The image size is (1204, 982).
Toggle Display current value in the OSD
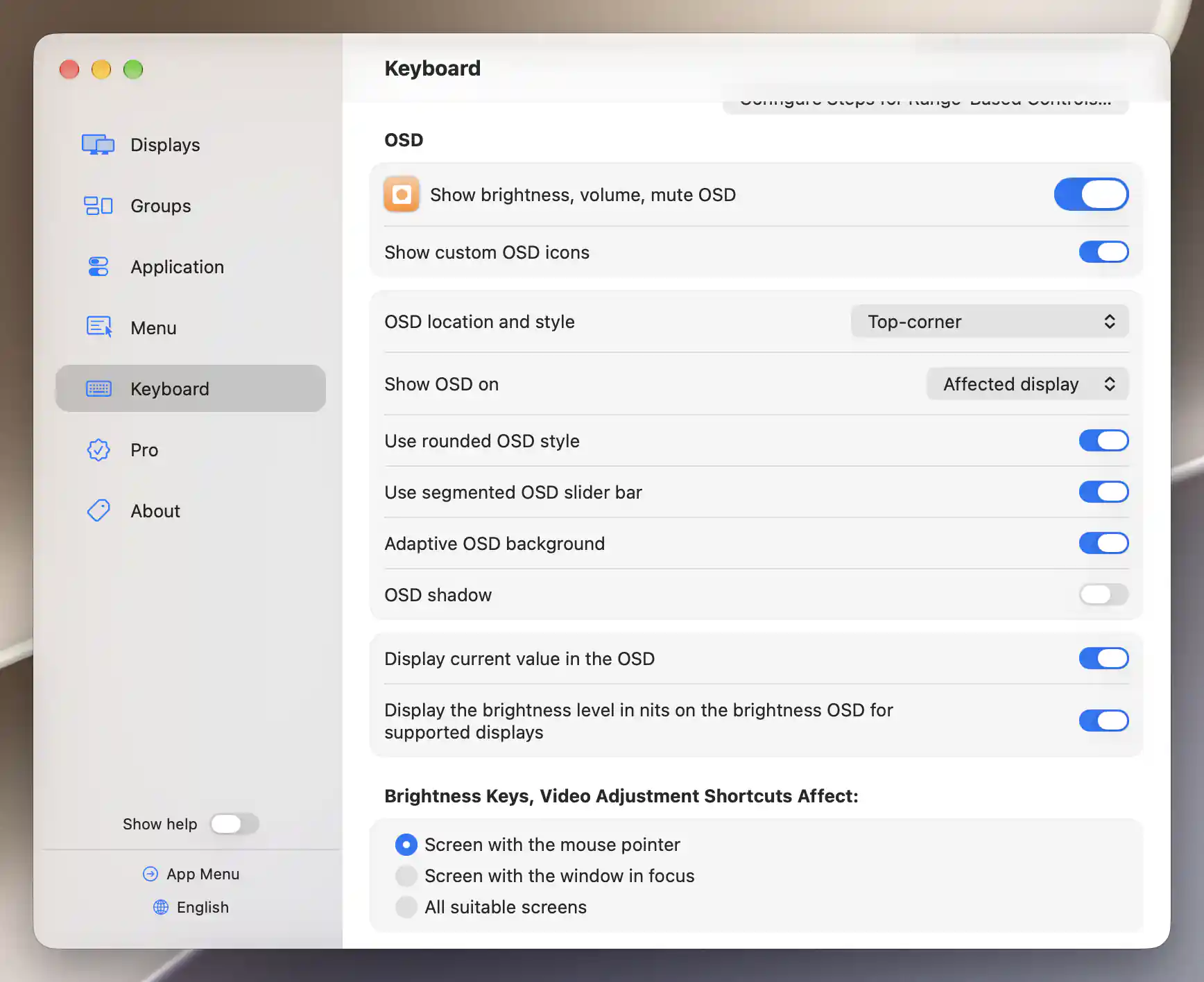pyautogui.click(x=1103, y=658)
